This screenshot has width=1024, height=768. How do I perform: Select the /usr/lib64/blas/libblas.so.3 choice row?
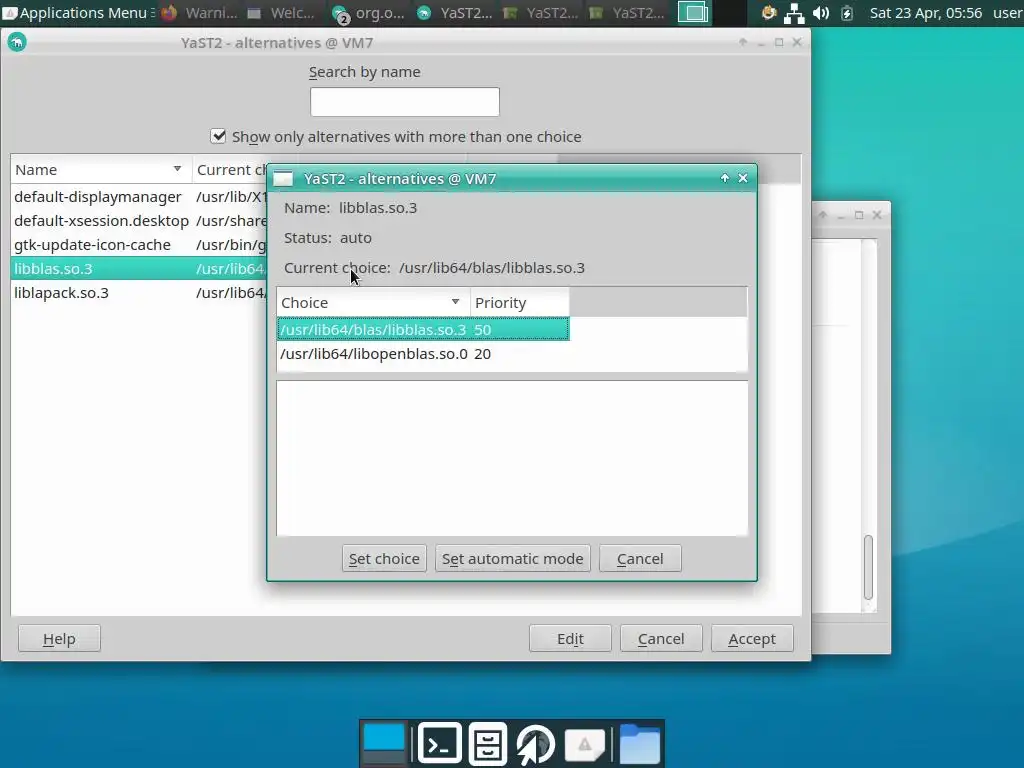click(423, 329)
